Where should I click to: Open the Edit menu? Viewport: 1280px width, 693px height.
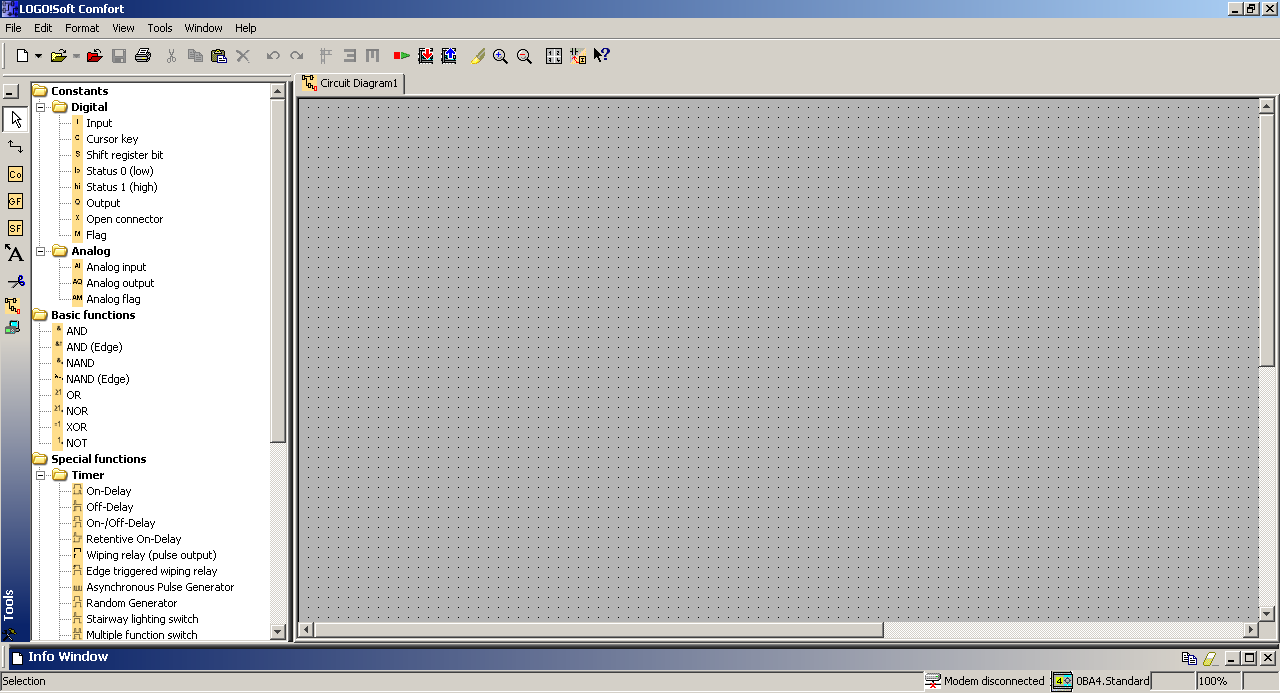pyautogui.click(x=43, y=28)
